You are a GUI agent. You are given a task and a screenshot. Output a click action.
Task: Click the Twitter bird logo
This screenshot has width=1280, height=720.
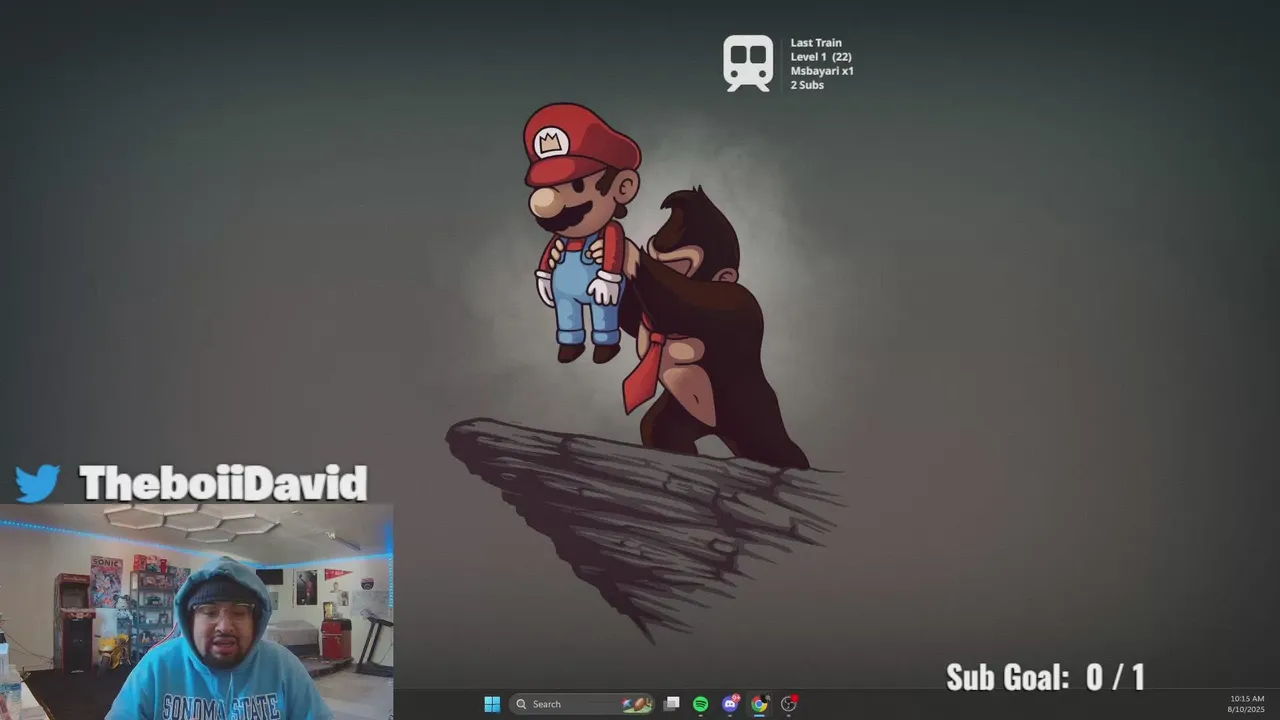point(37,484)
